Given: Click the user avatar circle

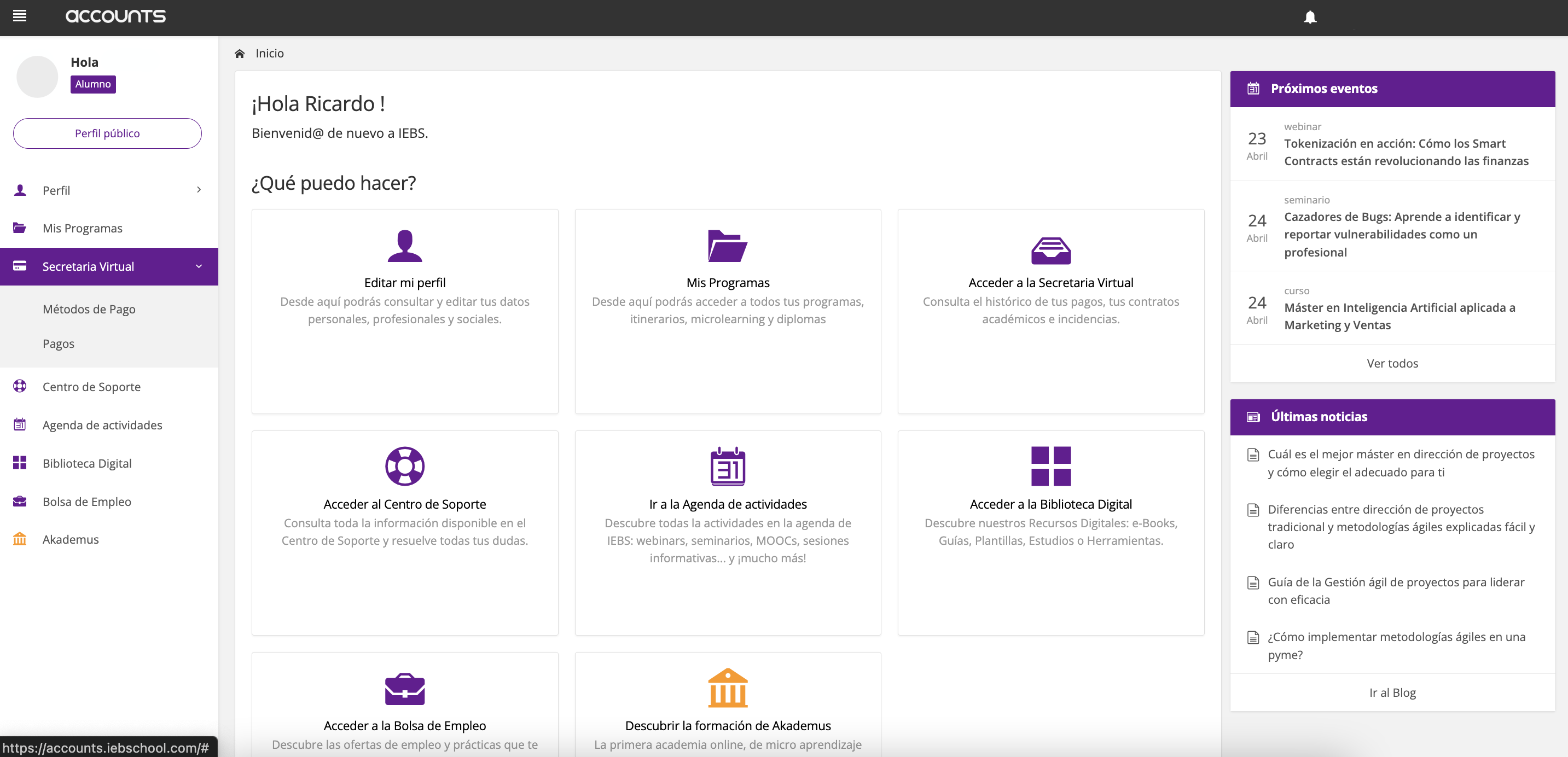Looking at the screenshot, I should pyautogui.click(x=37, y=77).
